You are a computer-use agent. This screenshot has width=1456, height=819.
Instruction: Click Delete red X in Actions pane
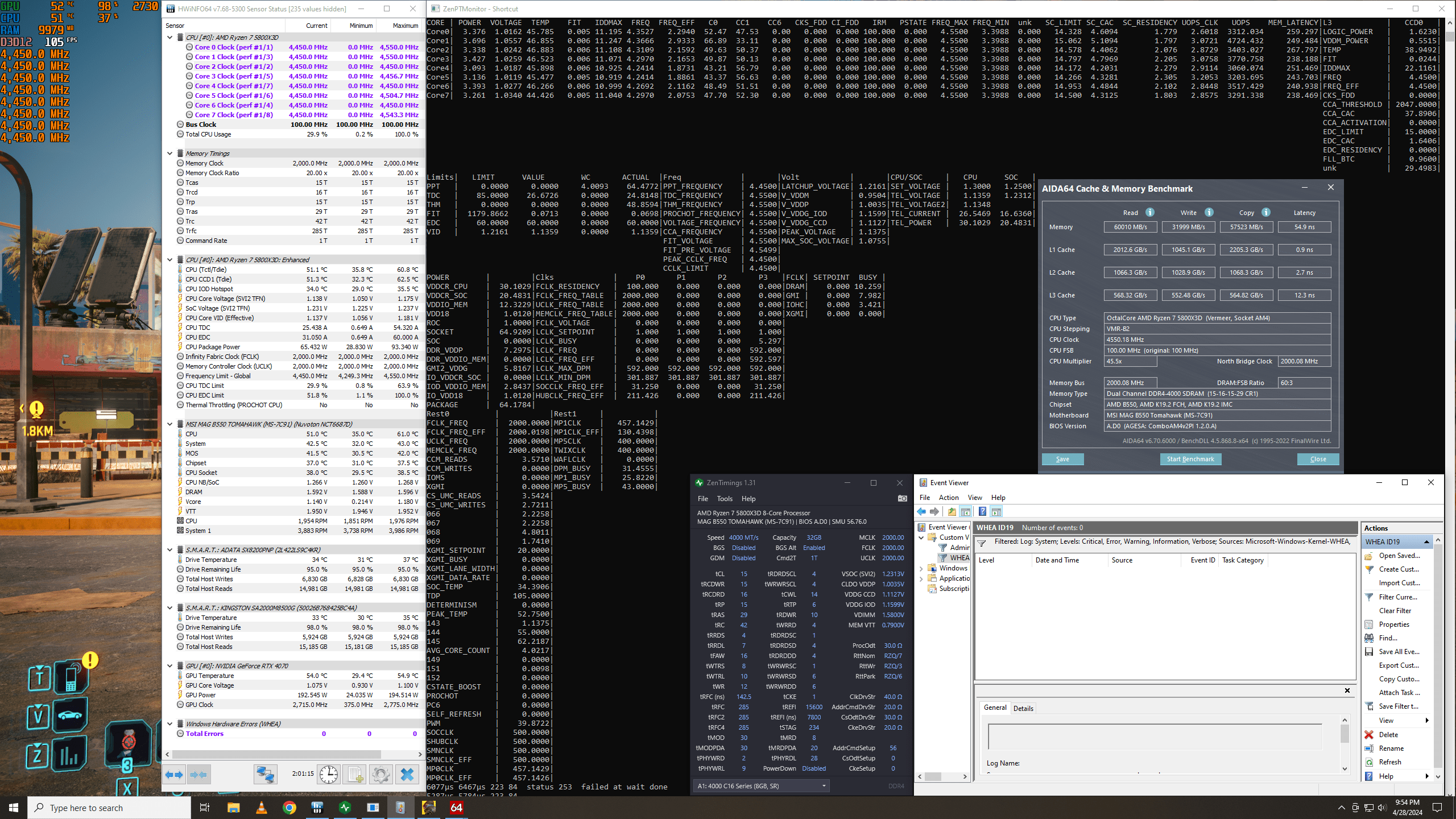(1369, 735)
